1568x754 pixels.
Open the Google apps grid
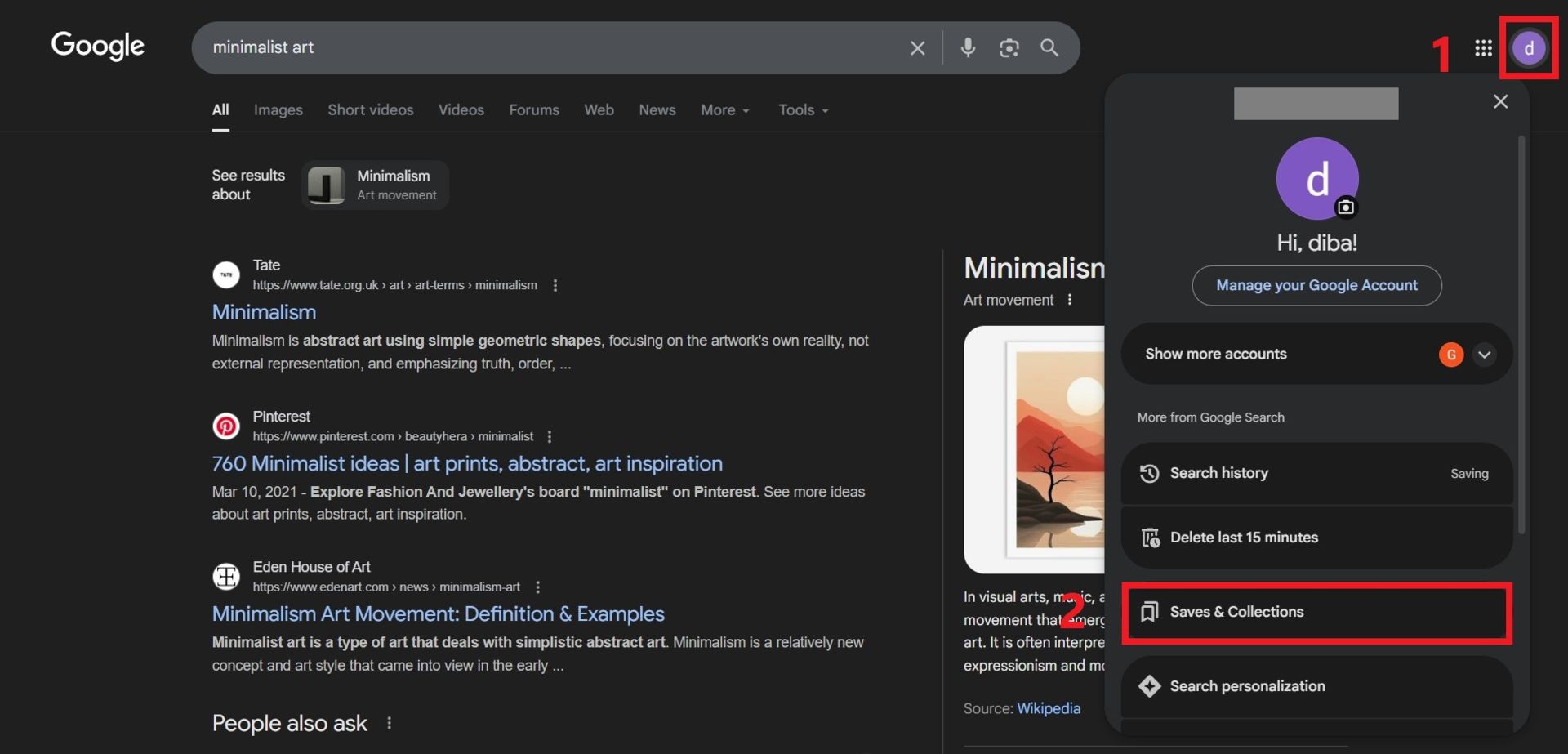click(1483, 48)
